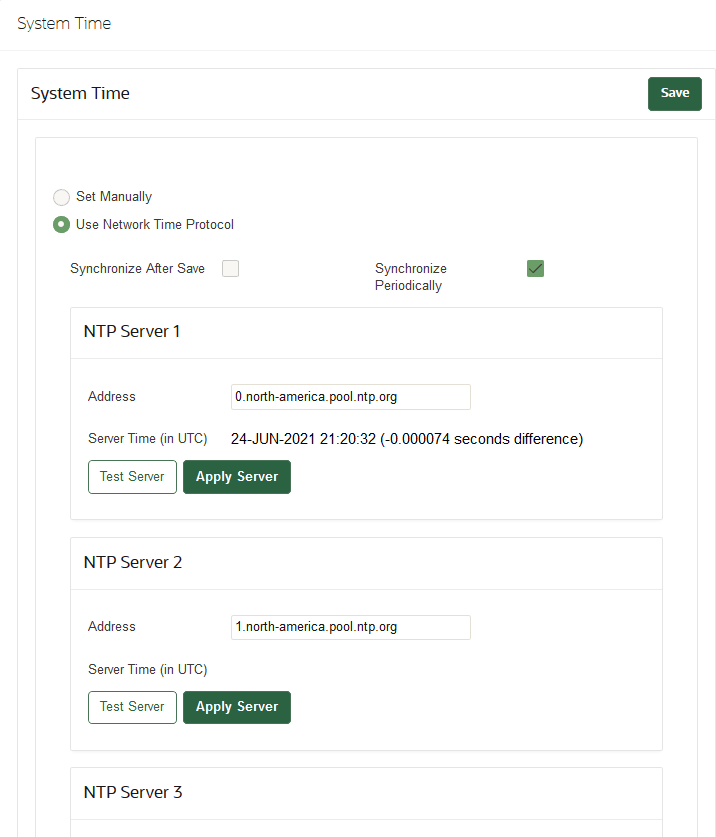This screenshot has width=716, height=837.
Task: Click the NTP Server 2 address input
Action: click(x=350, y=627)
